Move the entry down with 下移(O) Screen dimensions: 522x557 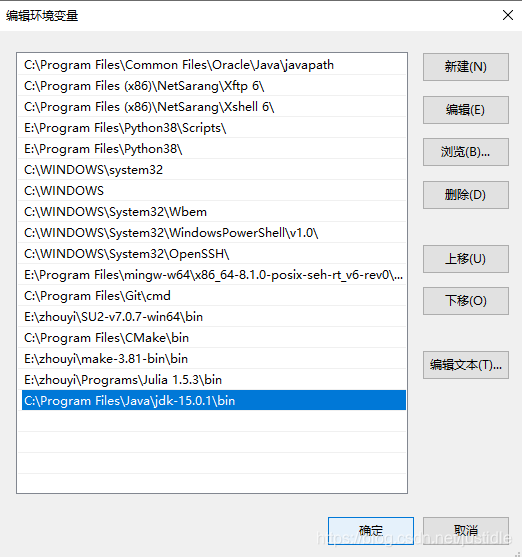[x=466, y=301]
